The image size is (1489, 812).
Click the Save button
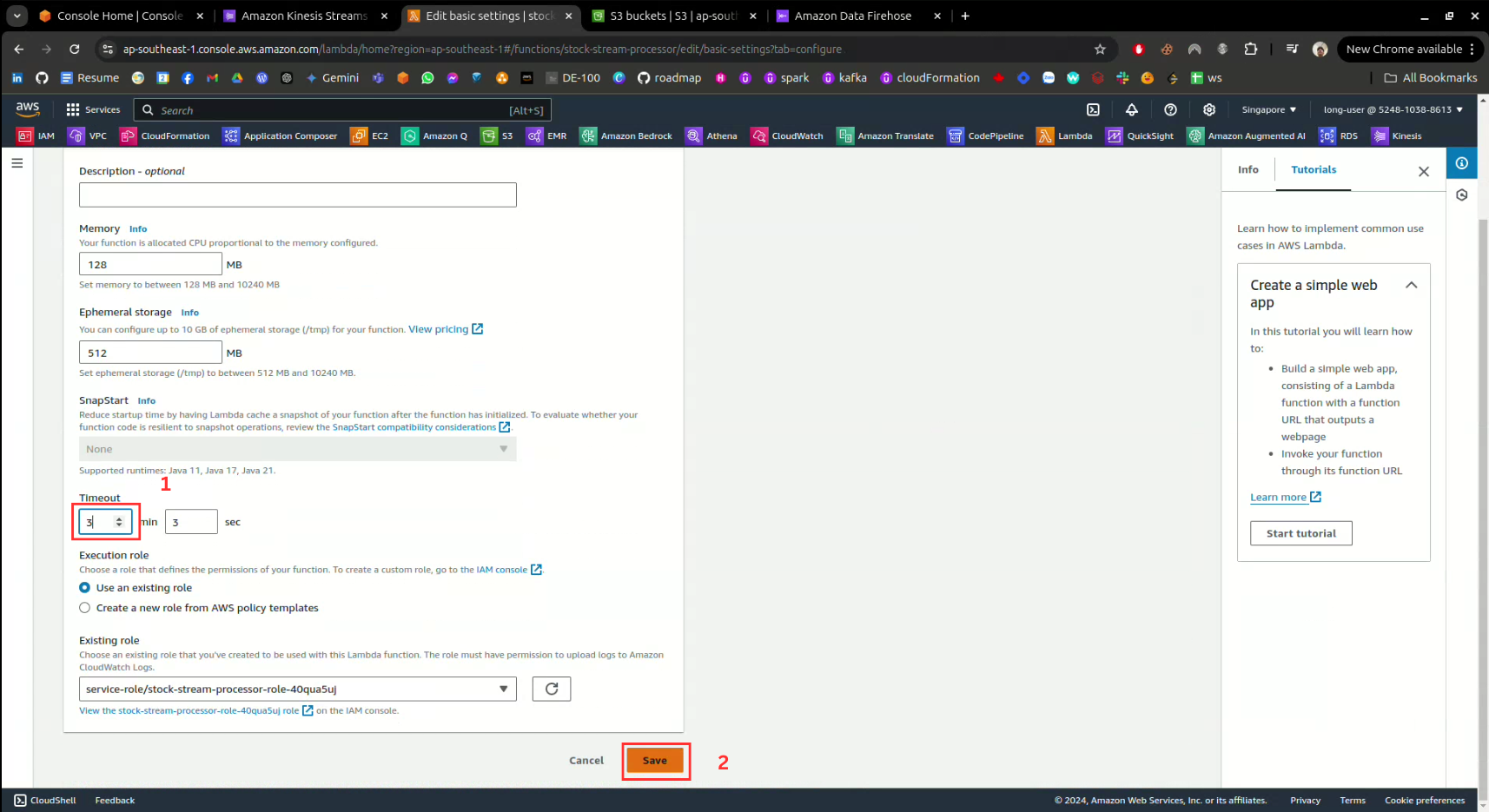(x=655, y=761)
